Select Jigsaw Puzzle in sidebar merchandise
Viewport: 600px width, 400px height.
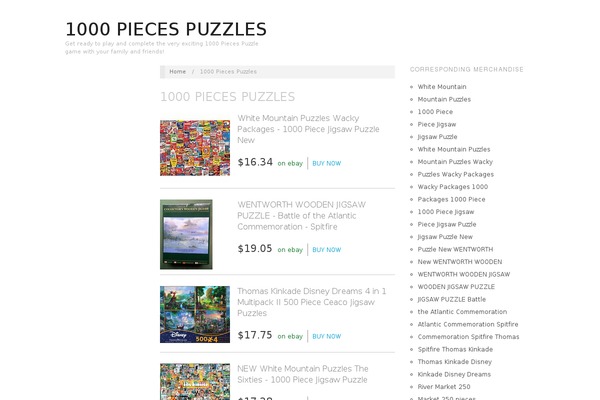[437, 137]
